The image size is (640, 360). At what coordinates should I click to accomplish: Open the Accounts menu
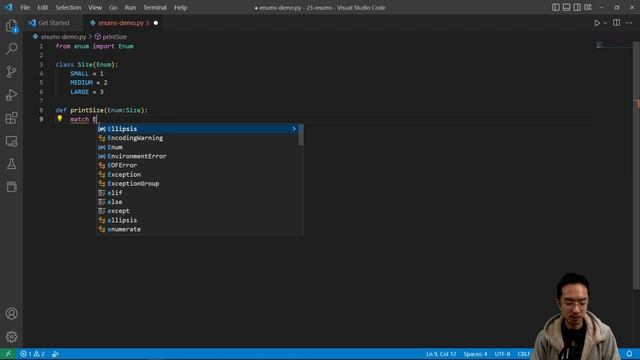[x=11, y=313]
